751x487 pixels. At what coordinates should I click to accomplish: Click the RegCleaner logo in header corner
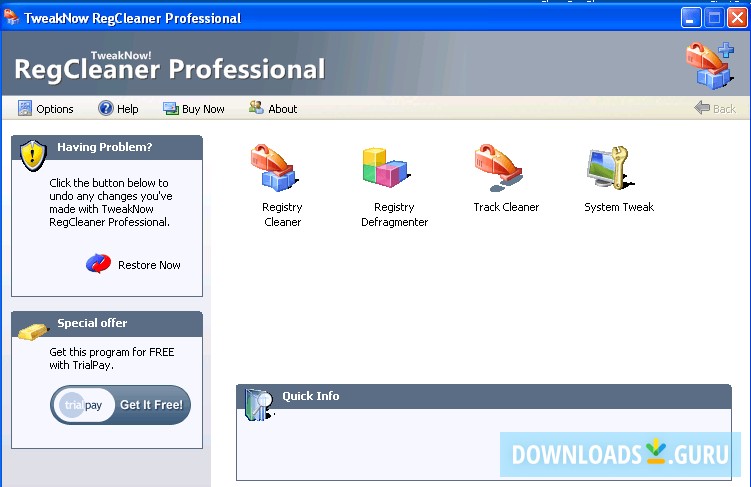[710, 66]
